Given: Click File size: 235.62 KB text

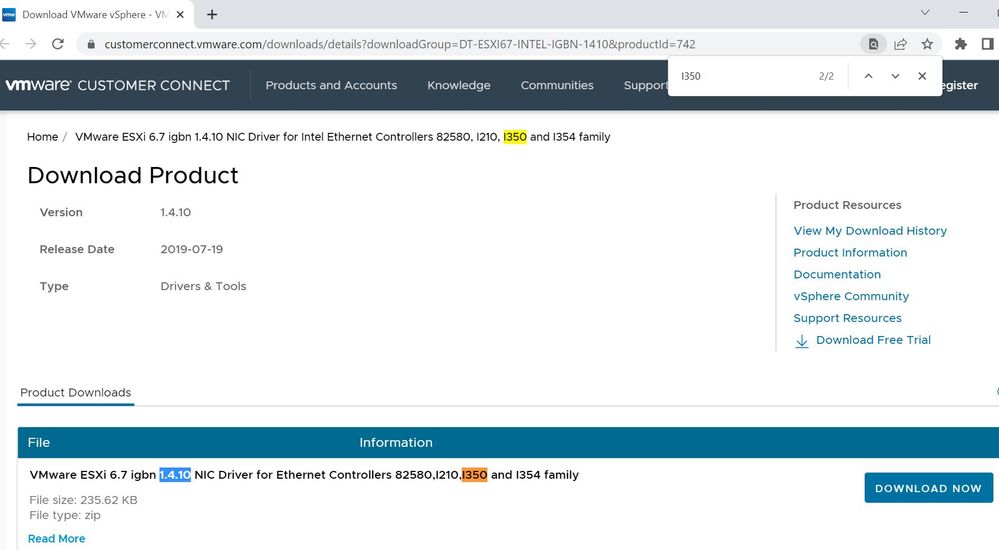Looking at the screenshot, I should (83, 500).
